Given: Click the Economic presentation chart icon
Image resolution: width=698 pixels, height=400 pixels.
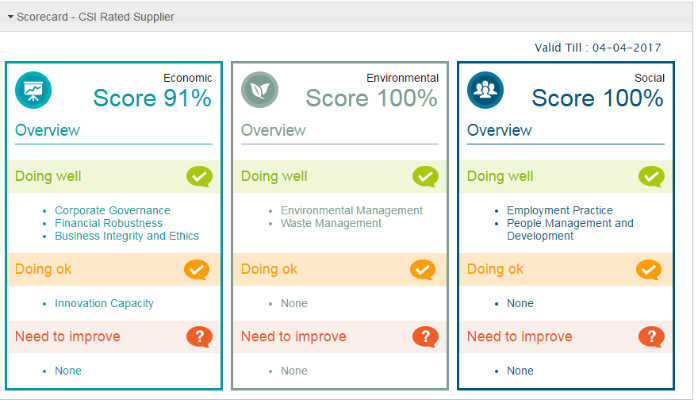Looking at the screenshot, I should [33, 91].
